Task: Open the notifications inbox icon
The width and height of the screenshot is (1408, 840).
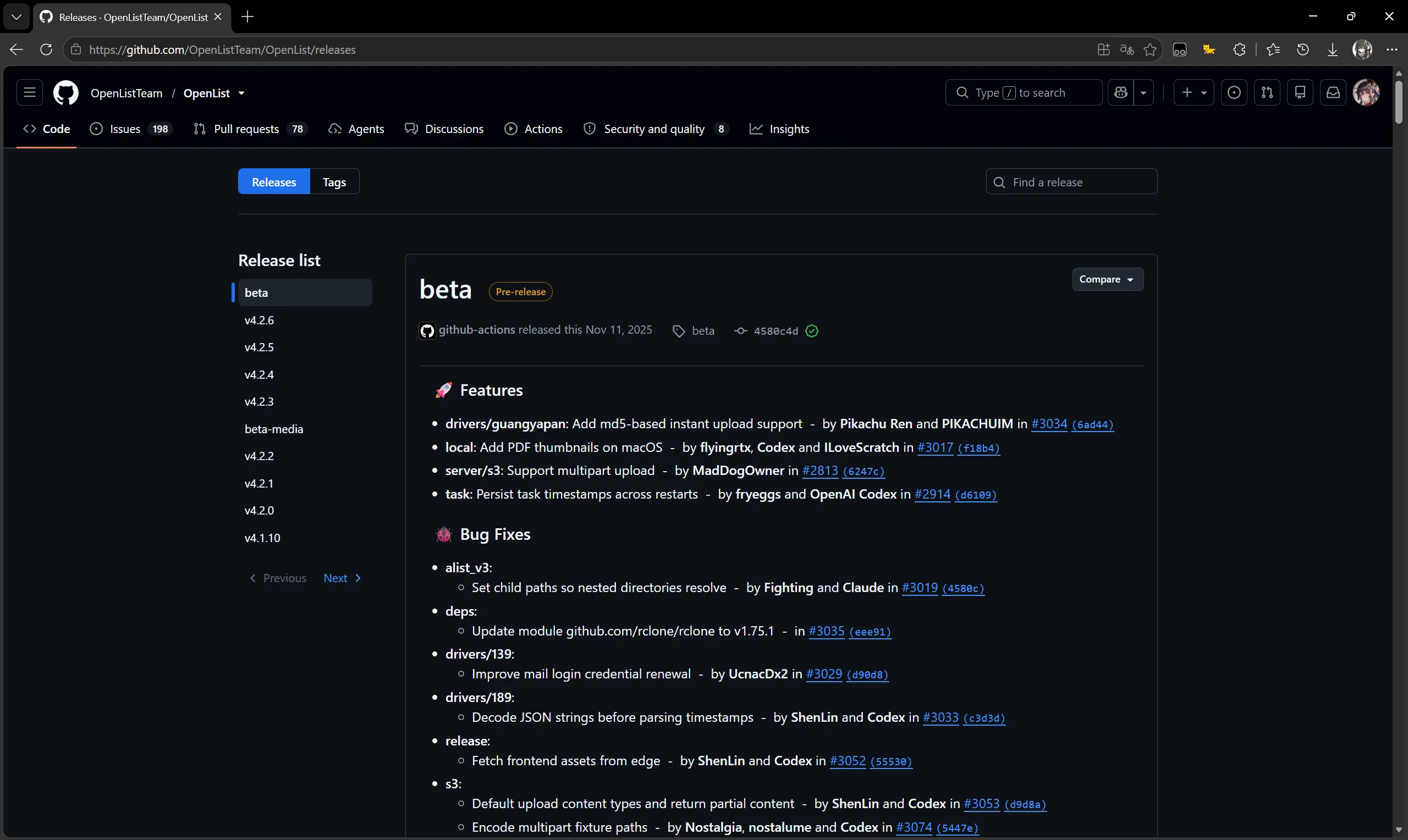Action: pyautogui.click(x=1333, y=92)
